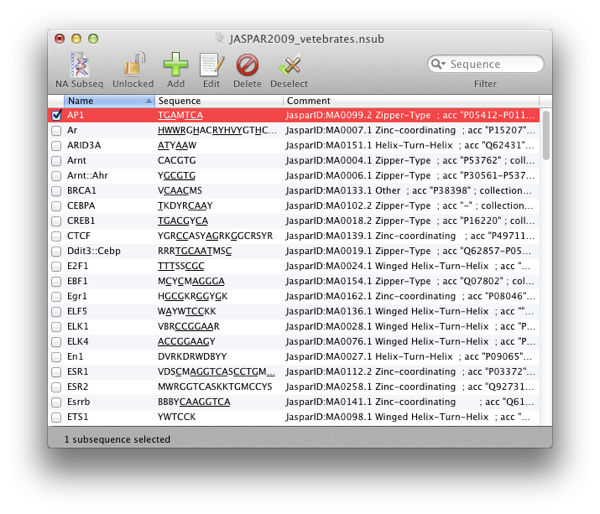Select the sequence CACGTG

(x=176, y=160)
